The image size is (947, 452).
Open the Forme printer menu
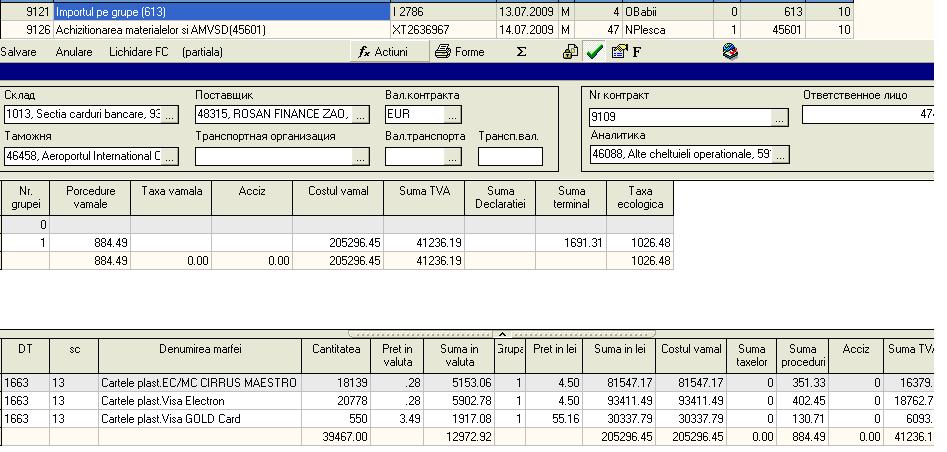460,52
